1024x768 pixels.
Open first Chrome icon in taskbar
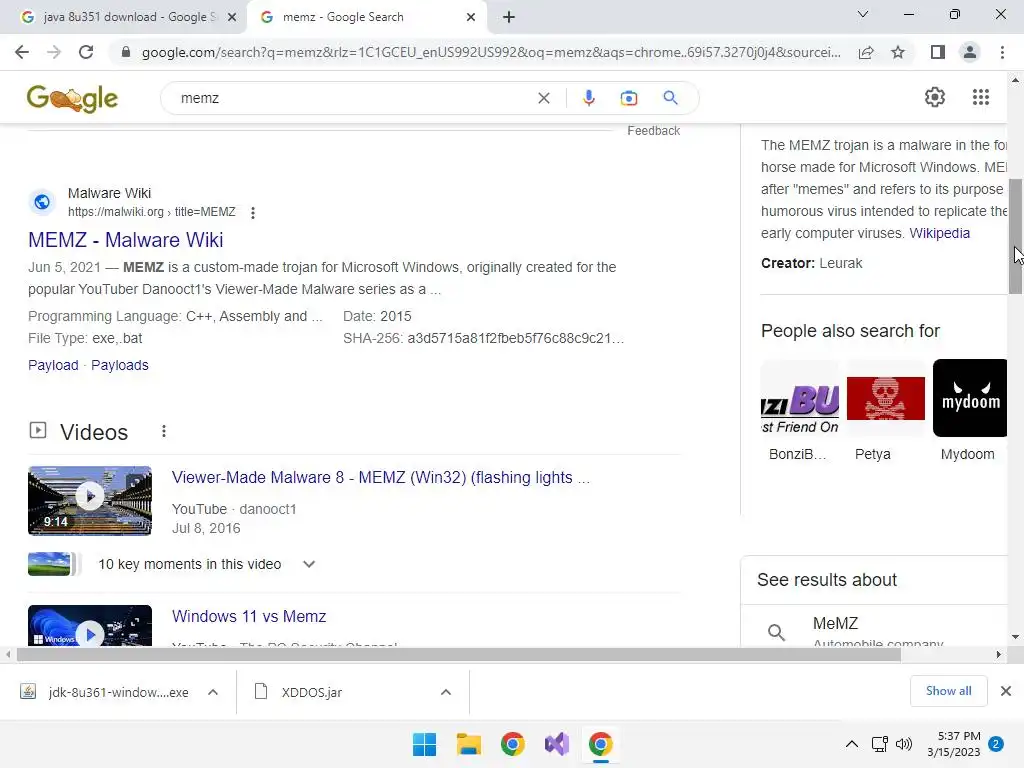pos(513,744)
